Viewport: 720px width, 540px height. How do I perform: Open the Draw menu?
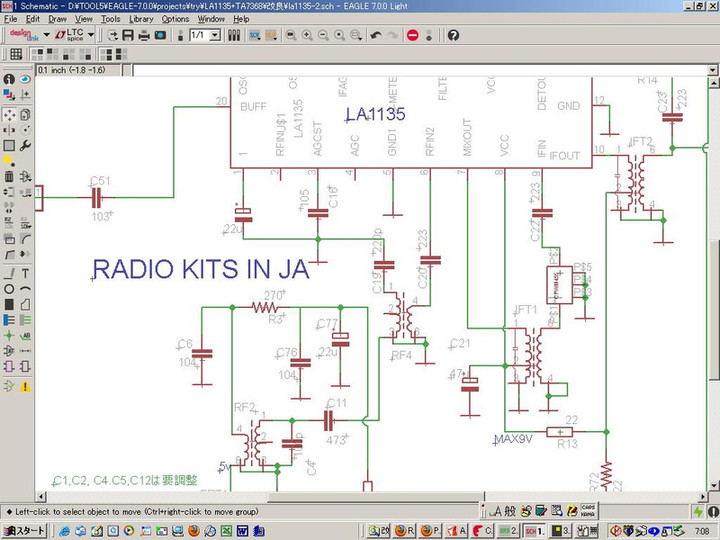pyautogui.click(x=57, y=18)
